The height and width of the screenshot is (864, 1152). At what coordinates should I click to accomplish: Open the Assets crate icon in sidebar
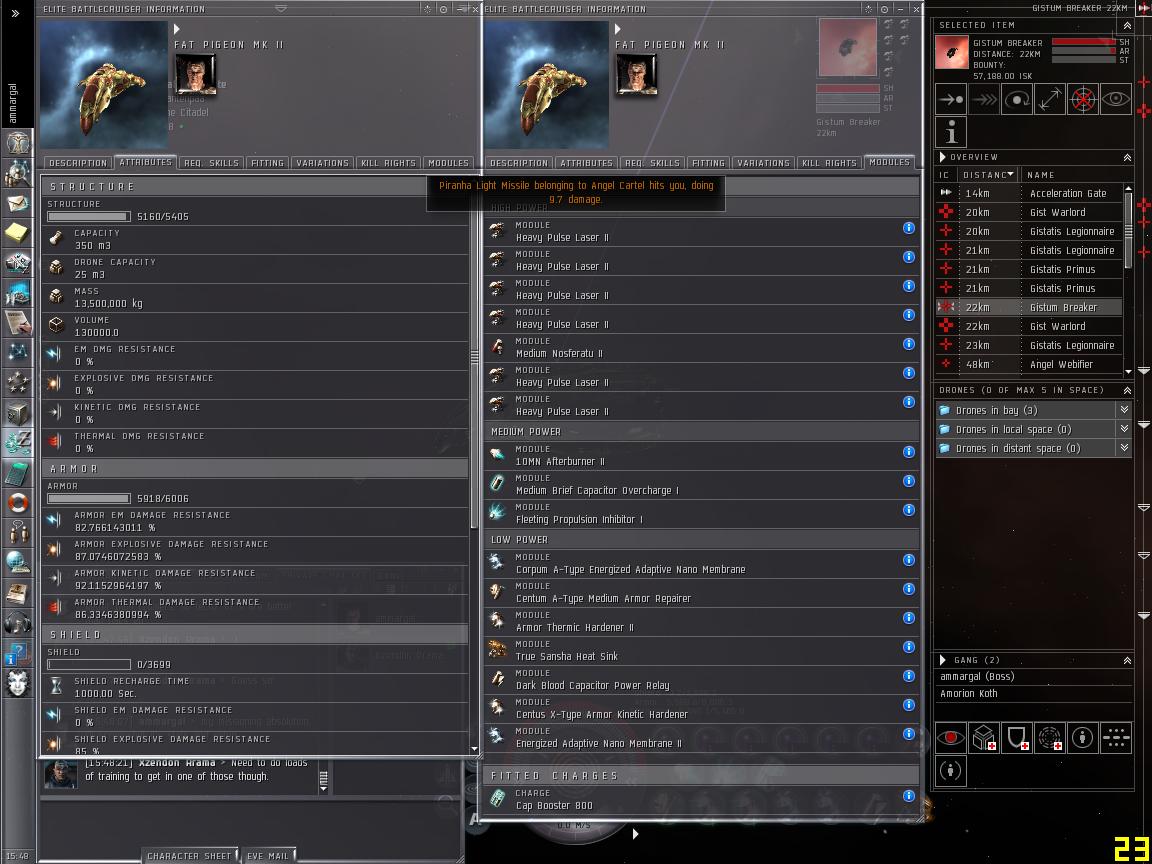pyautogui.click(x=17, y=414)
